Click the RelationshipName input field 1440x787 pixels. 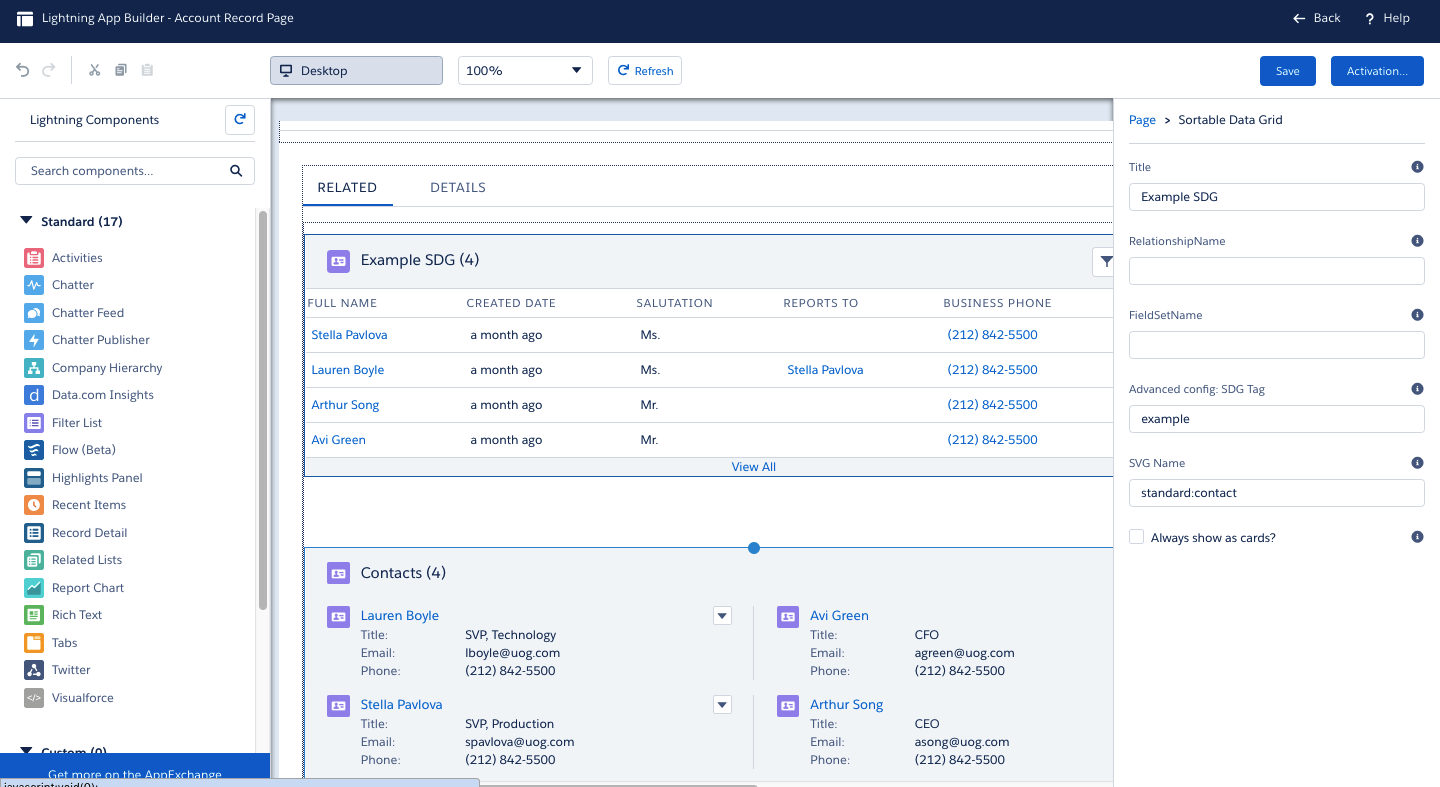(1276, 271)
